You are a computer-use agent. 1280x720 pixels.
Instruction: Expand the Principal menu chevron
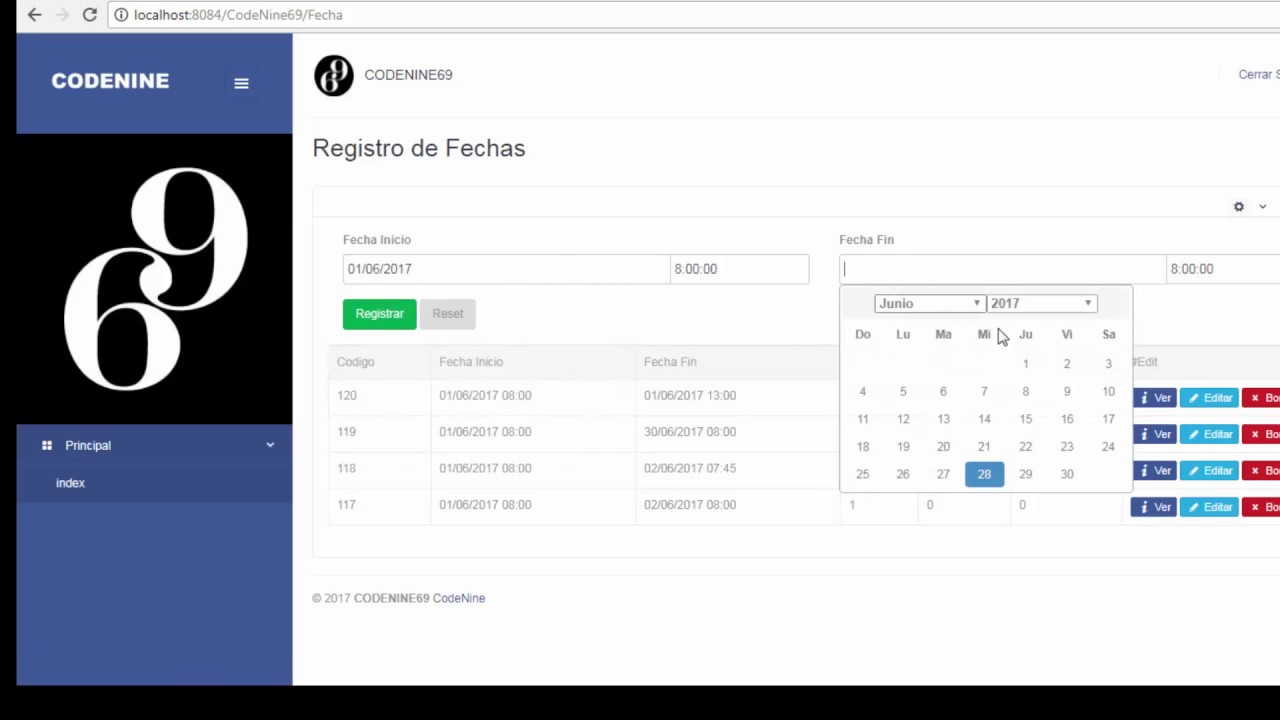coord(270,445)
